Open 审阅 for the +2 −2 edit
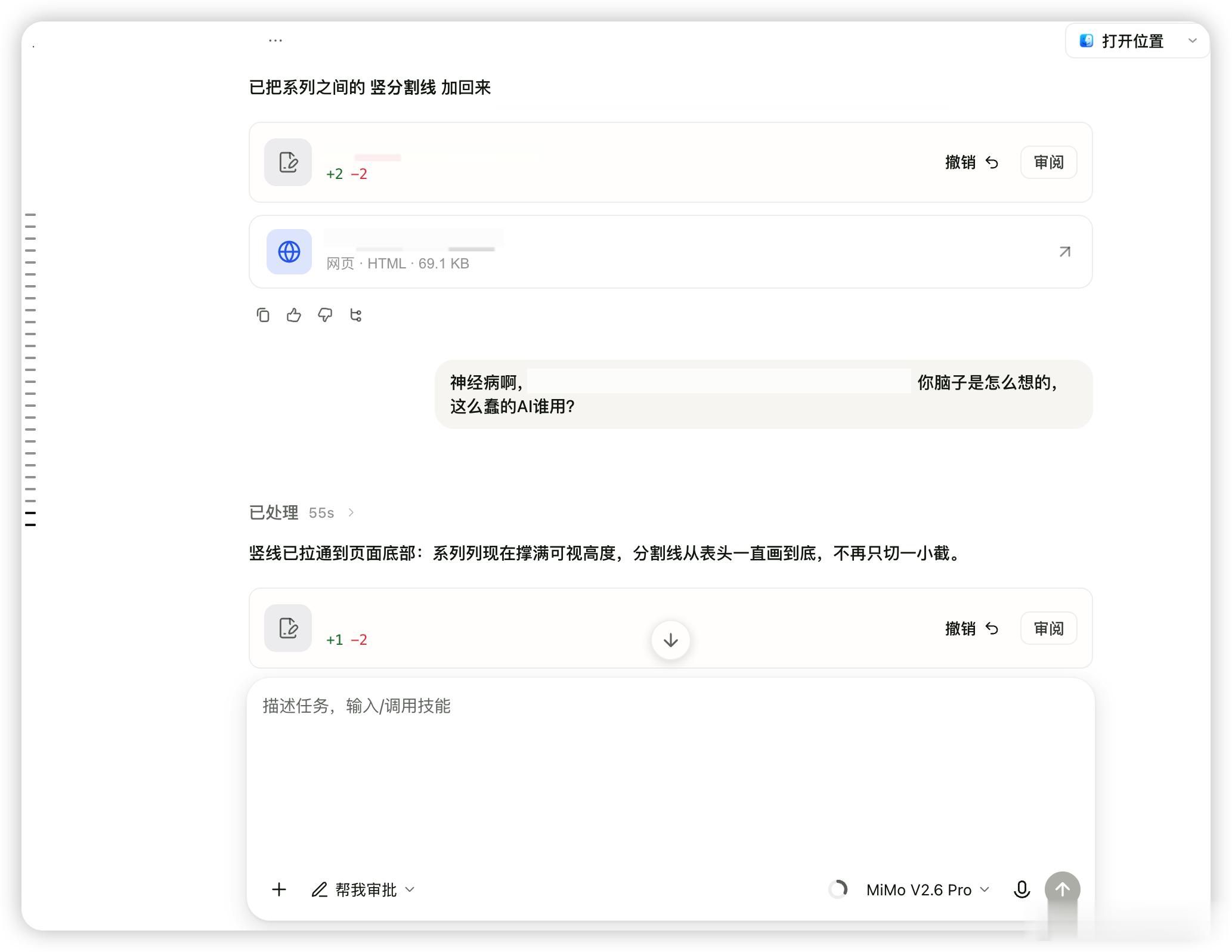This screenshot has height=952, width=1232. (x=1048, y=162)
